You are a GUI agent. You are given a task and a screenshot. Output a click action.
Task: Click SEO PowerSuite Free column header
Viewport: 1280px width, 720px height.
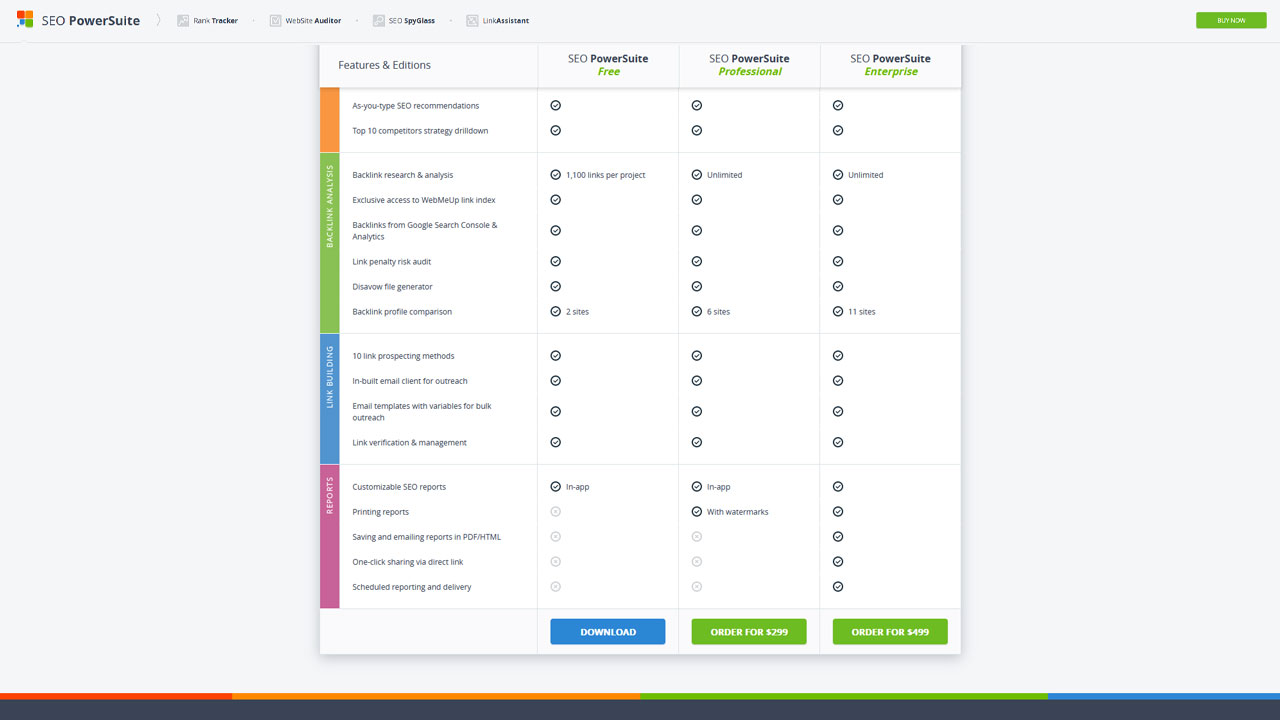coord(608,65)
